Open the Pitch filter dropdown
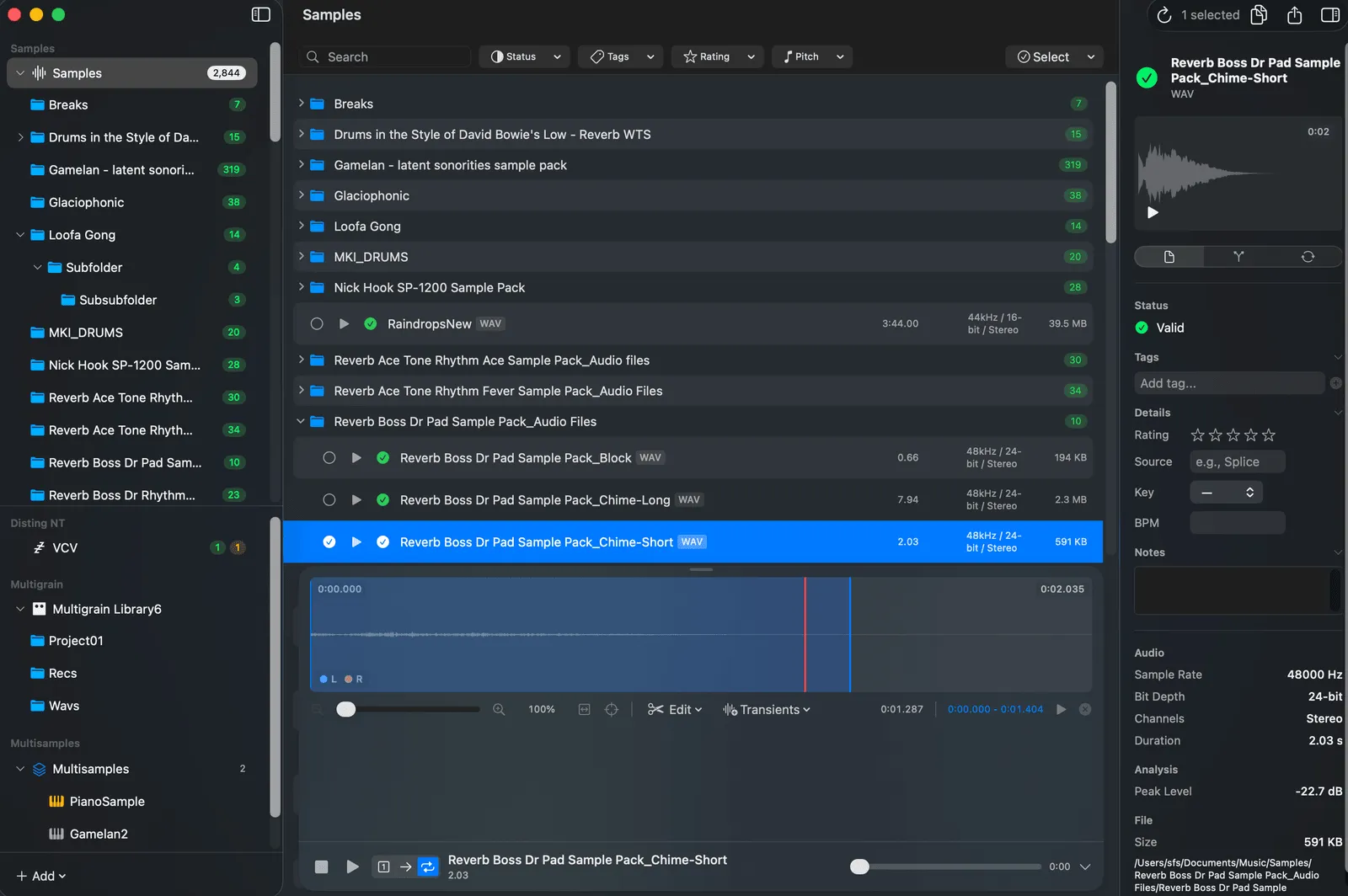1348x896 pixels. coord(812,56)
